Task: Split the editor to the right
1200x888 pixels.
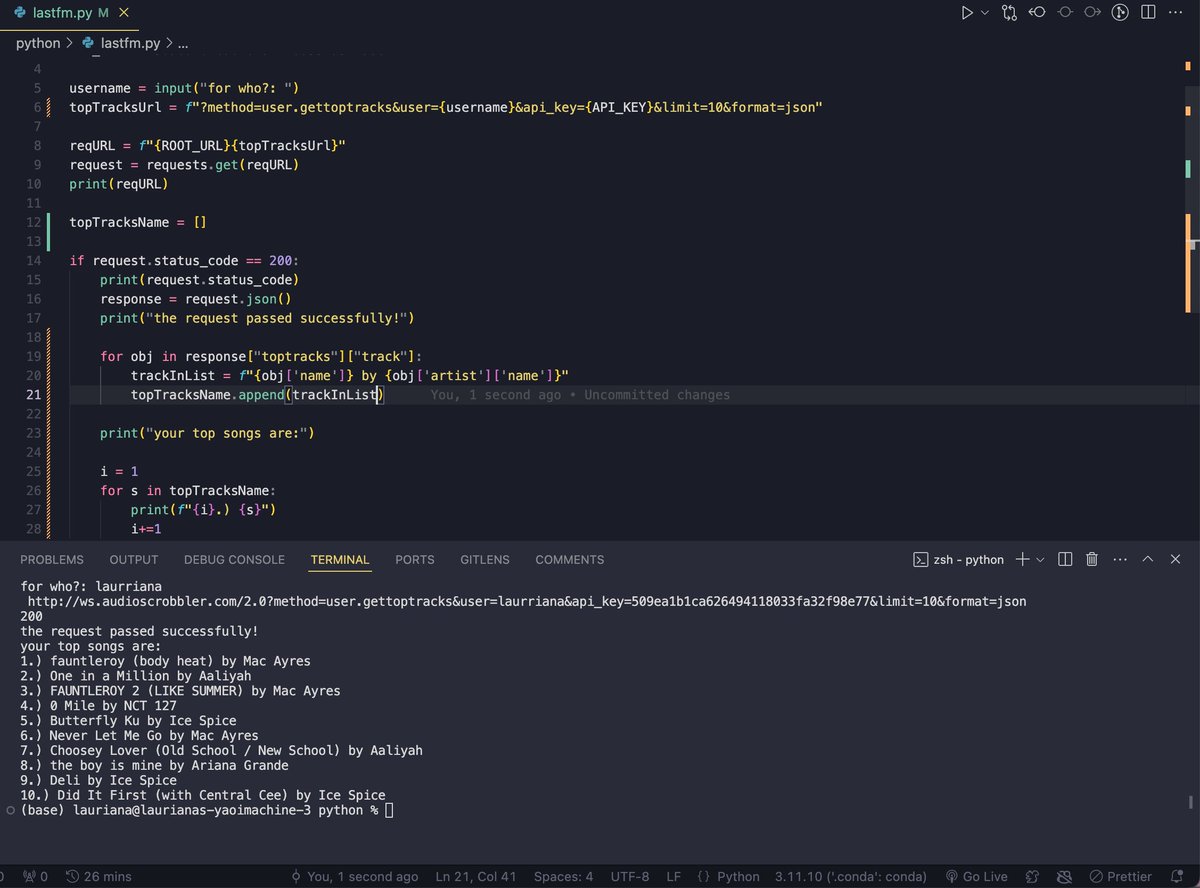Action: tap(1148, 13)
